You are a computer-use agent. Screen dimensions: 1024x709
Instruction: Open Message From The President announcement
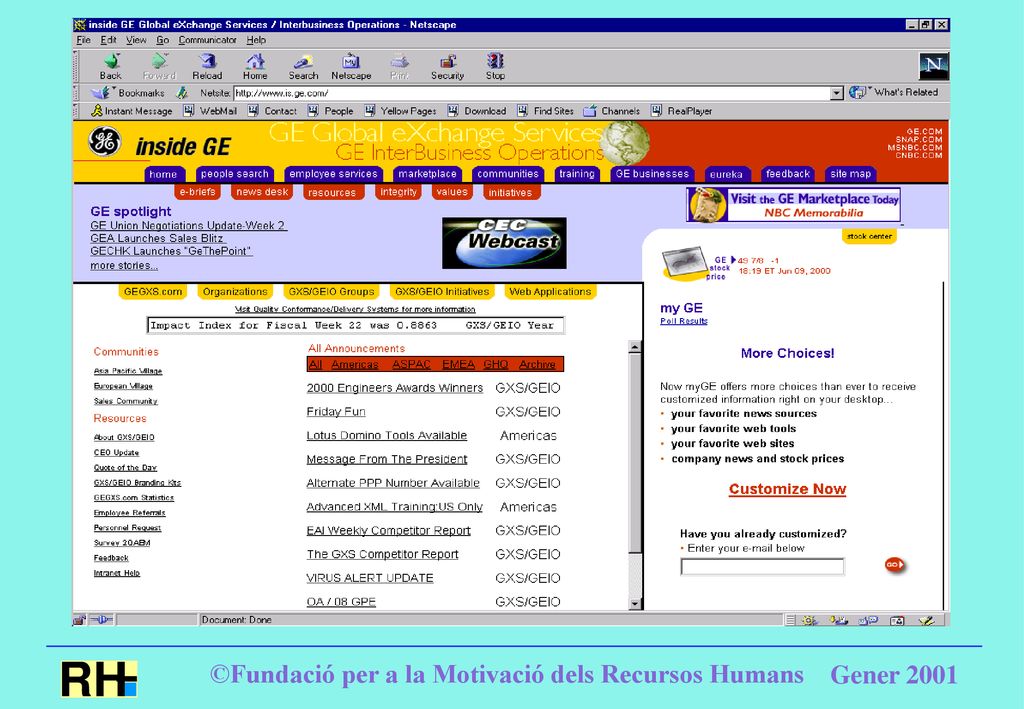[x=387, y=459]
